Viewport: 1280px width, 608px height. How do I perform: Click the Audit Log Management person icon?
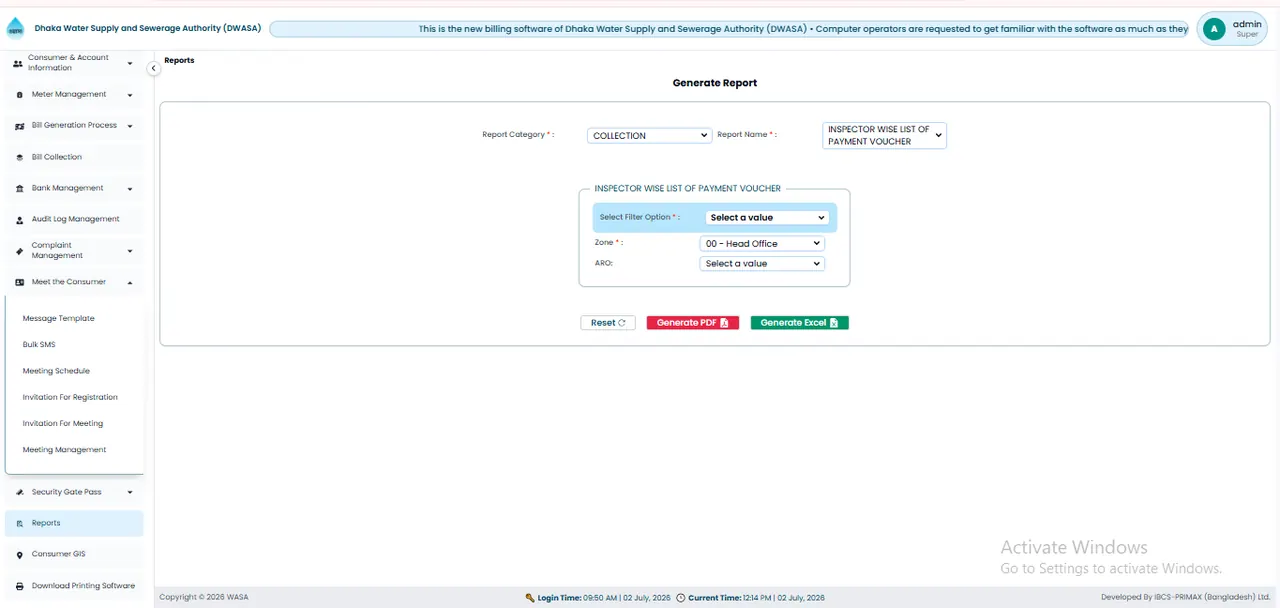point(20,219)
